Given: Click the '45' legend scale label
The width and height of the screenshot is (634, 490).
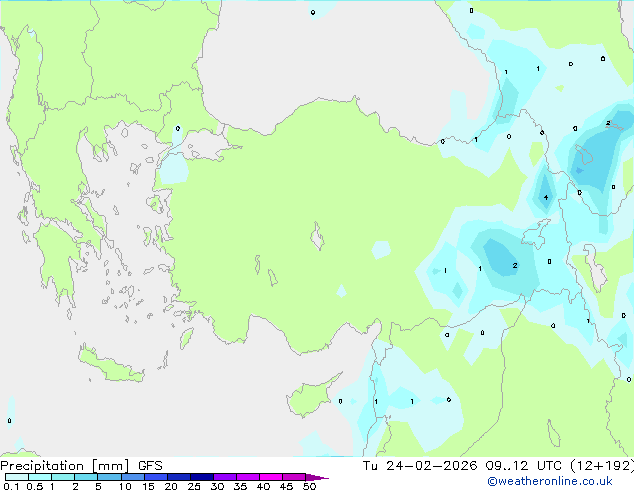Looking at the screenshot, I should [x=286, y=486].
